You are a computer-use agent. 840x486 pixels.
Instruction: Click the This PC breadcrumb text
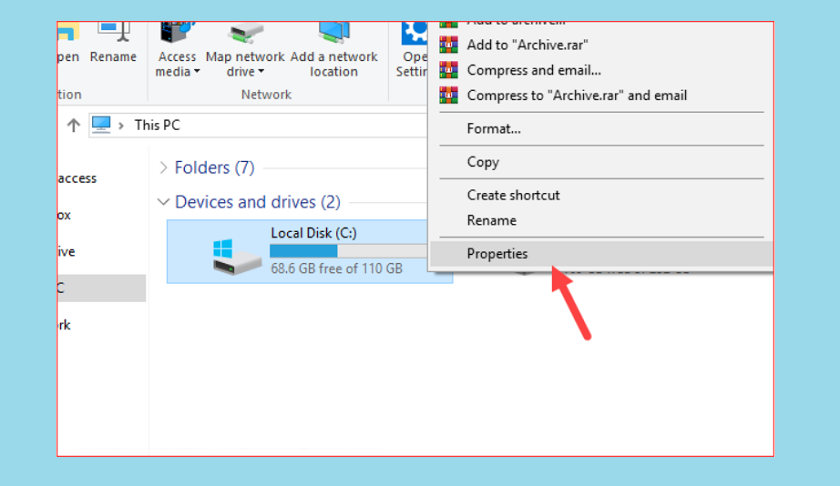pyautogui.click(x=157, y=125)
